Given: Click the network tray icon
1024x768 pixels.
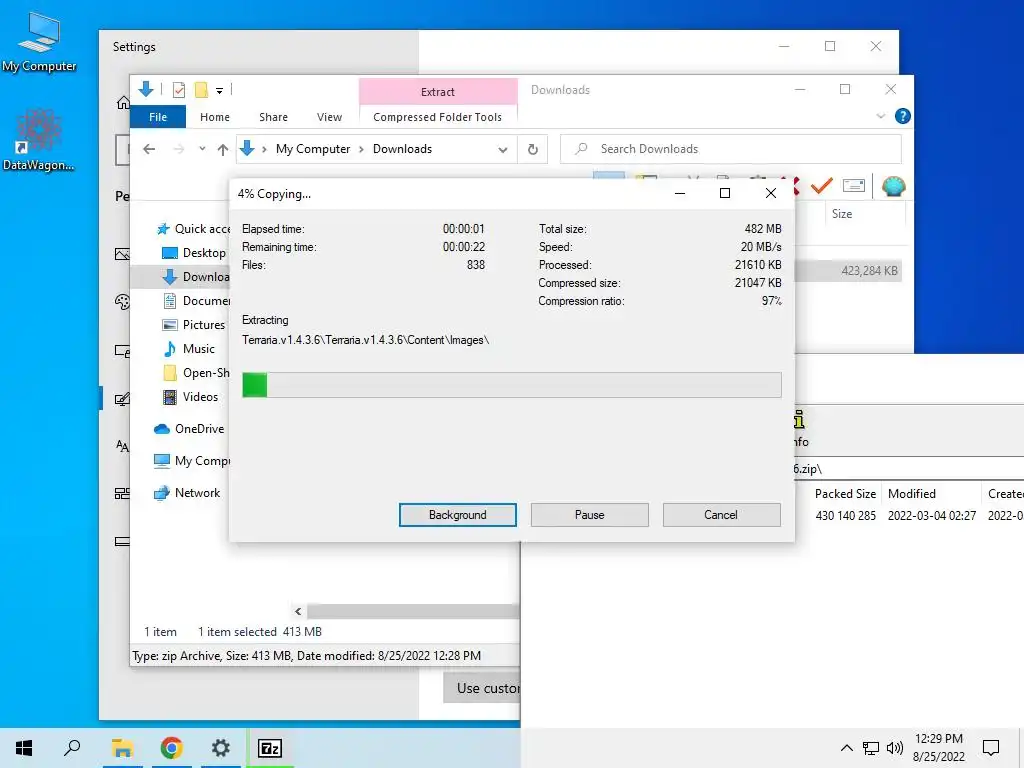Looking at the screenshot, I should (x=871, y=748).
